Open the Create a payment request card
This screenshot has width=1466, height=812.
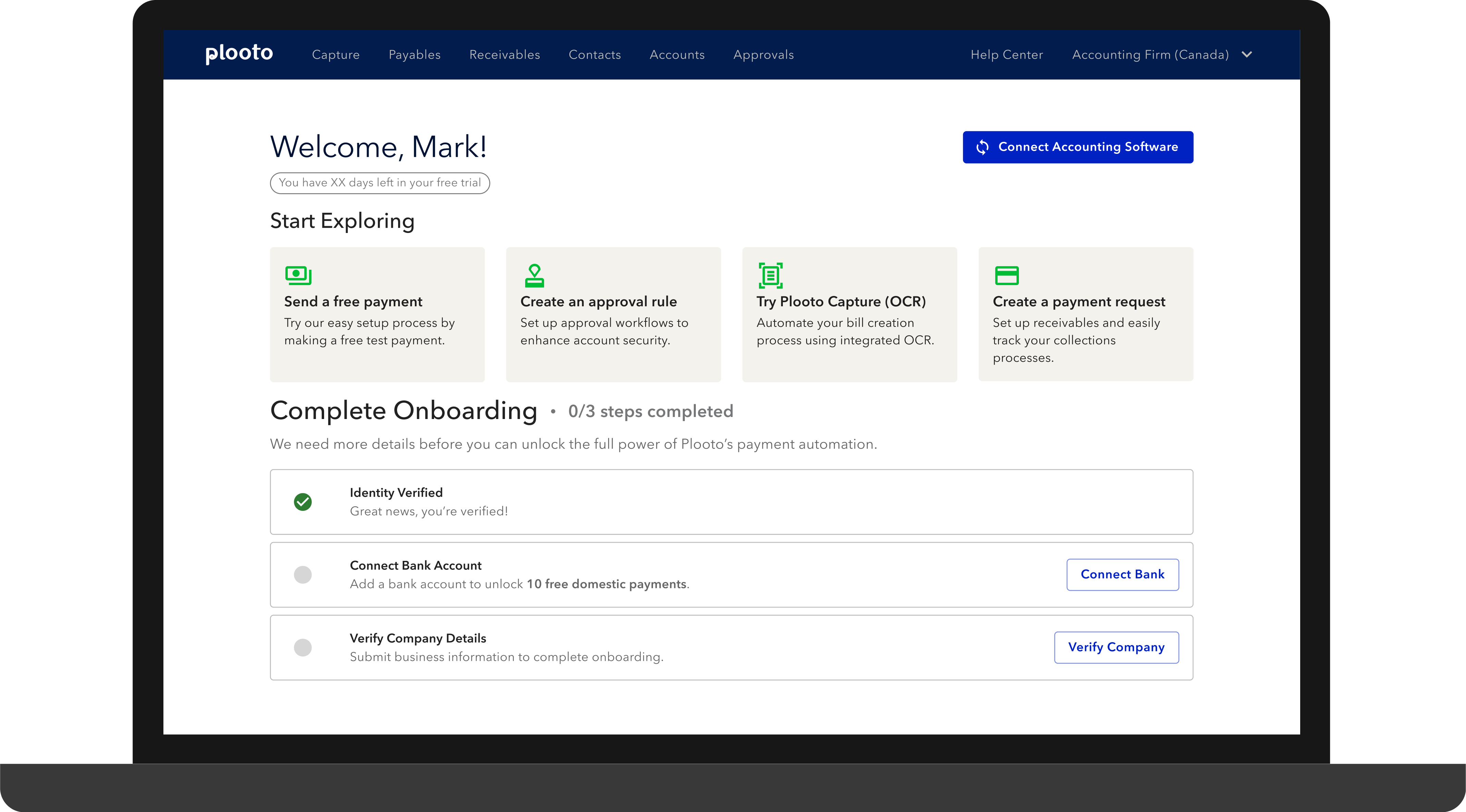point(1086,314)
